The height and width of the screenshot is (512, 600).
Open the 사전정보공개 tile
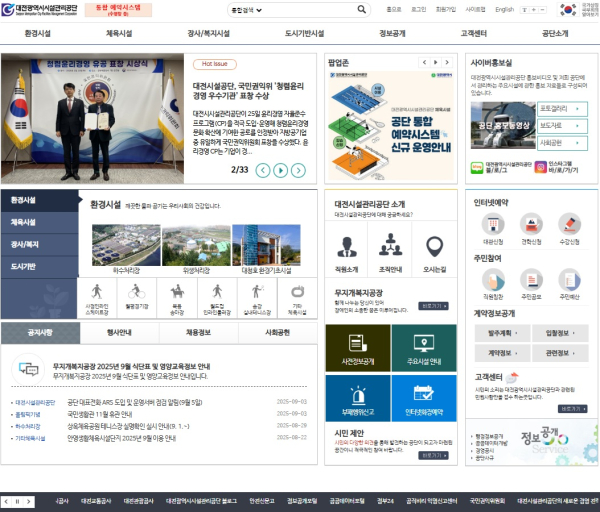coord(358,348)
